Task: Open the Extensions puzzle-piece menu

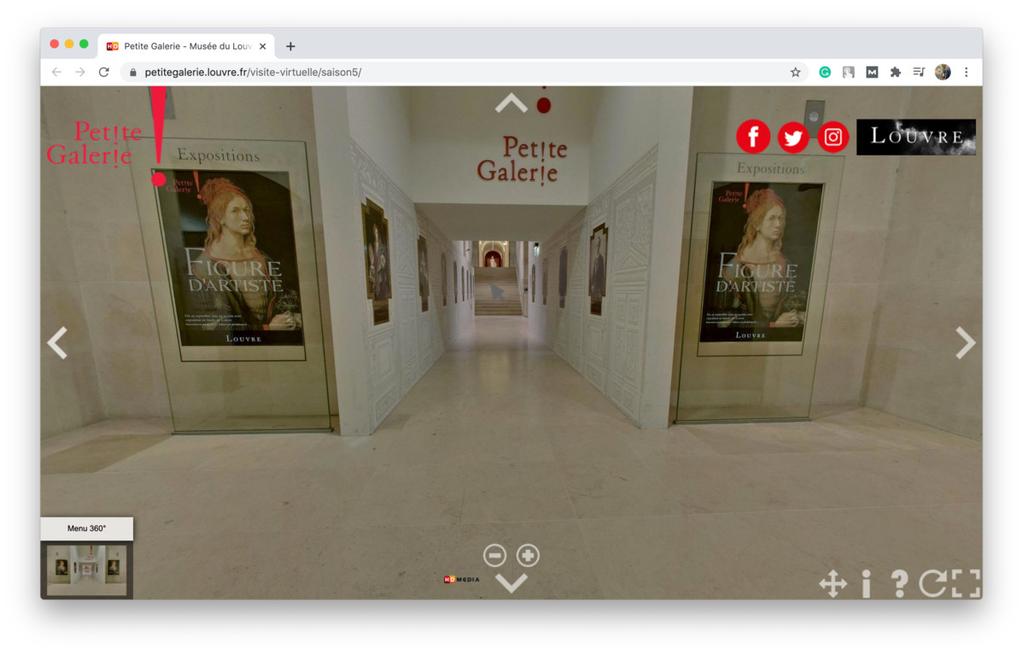Action: tap(895, 73)
